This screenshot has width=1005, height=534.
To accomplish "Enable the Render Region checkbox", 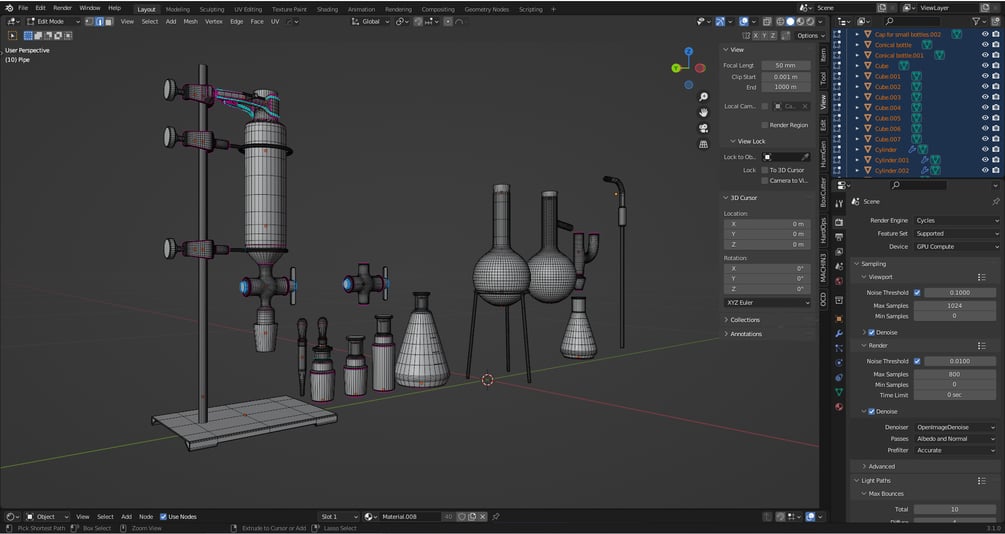I will coord(765,125).
